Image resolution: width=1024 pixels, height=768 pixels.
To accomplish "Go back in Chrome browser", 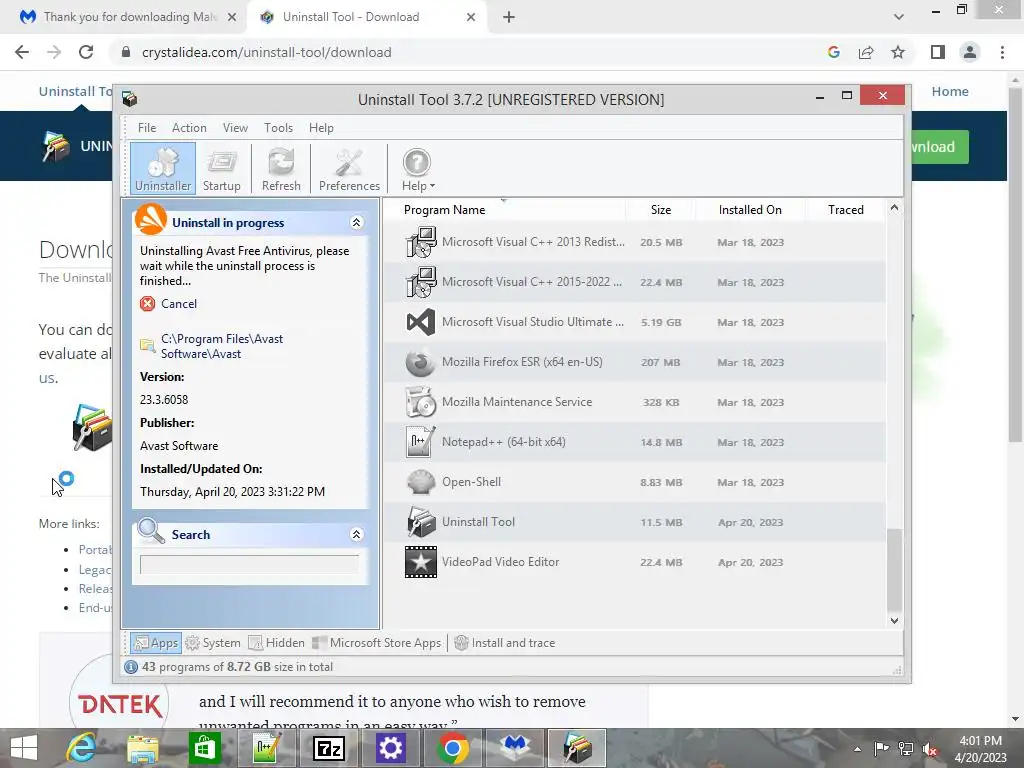I will click(22, 52).
